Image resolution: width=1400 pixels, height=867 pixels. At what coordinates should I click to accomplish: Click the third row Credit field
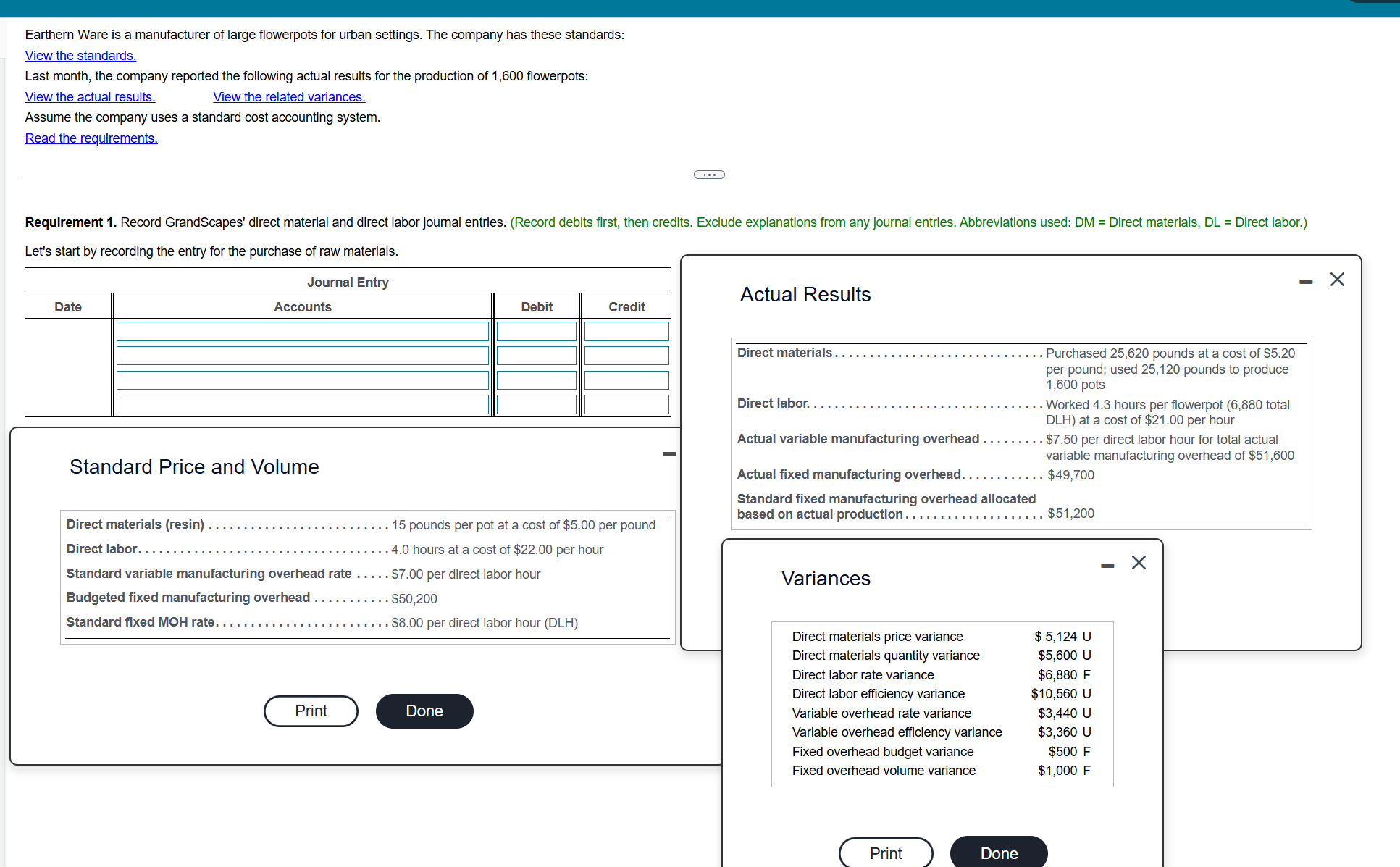point(626,380)
